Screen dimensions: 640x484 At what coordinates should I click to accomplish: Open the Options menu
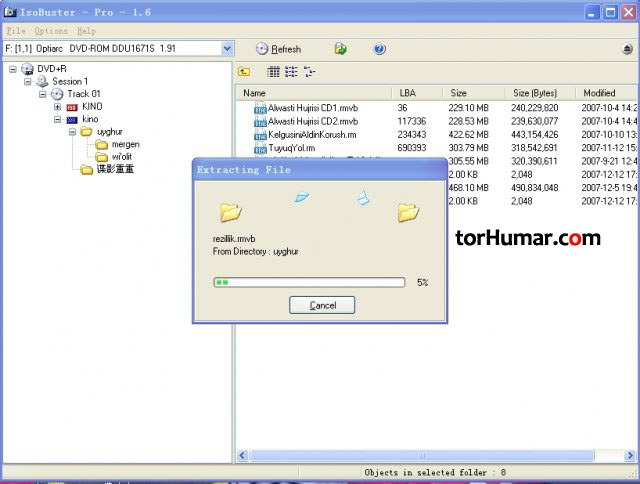51,31
